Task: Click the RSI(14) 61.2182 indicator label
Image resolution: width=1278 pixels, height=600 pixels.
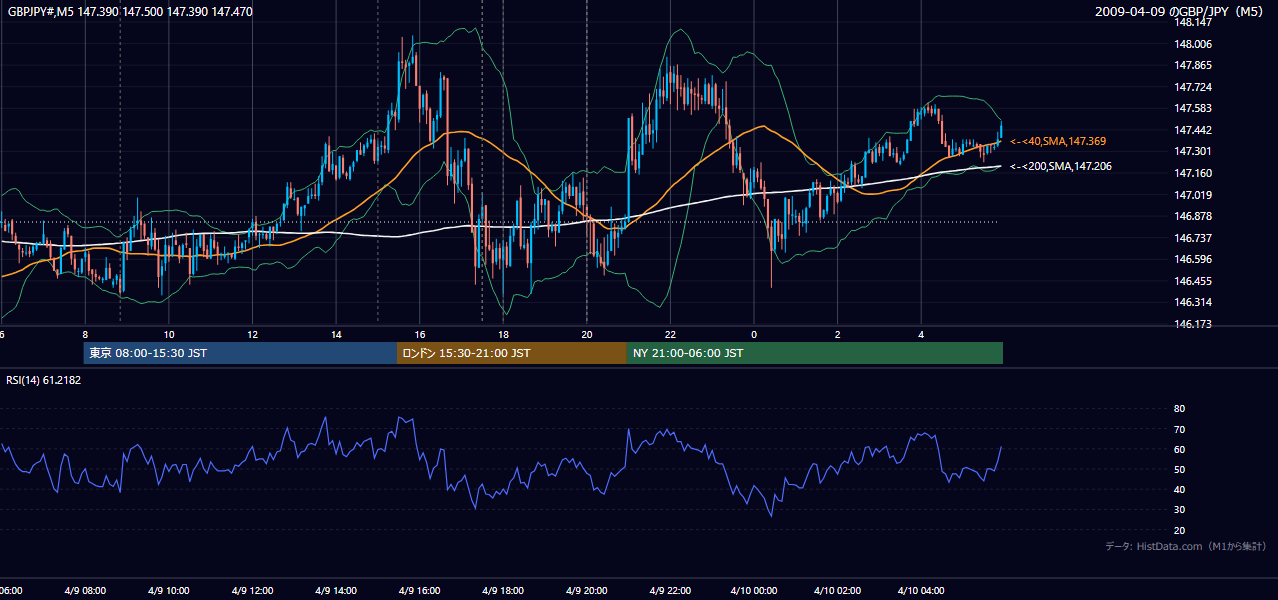Action: pyautogui.click(x=44, y=380)
